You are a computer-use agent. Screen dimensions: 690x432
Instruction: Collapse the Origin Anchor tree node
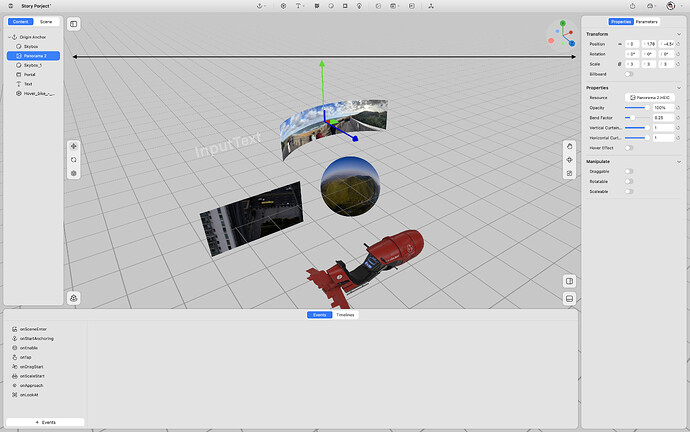(11, 37)
